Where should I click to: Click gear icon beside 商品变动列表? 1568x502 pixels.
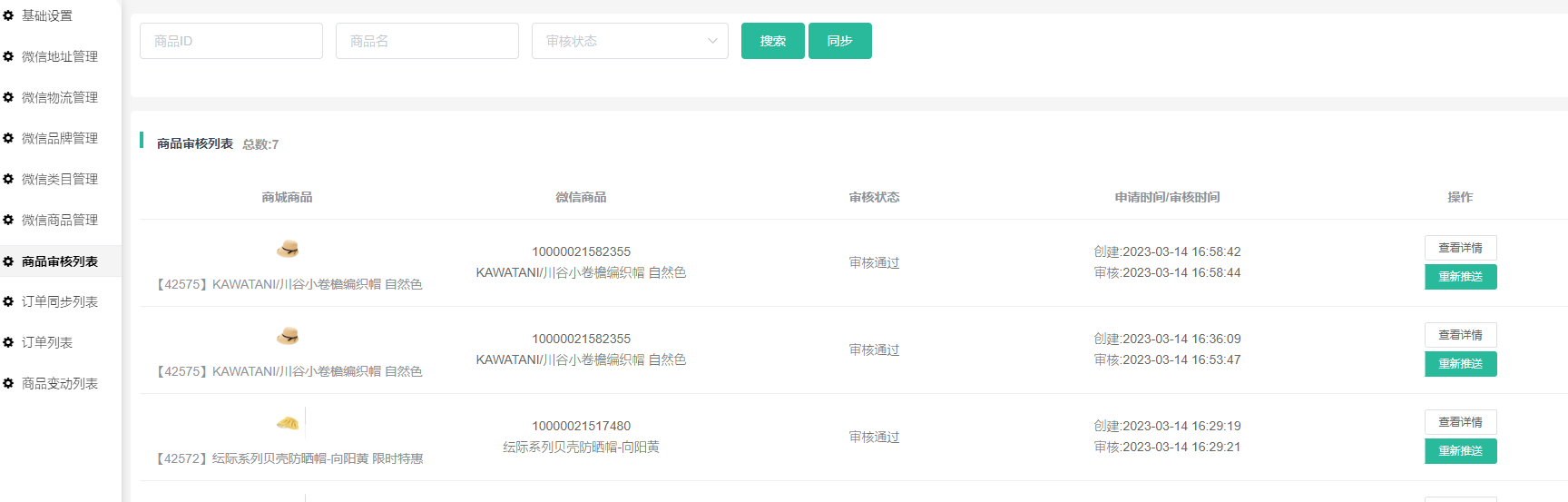8,383
